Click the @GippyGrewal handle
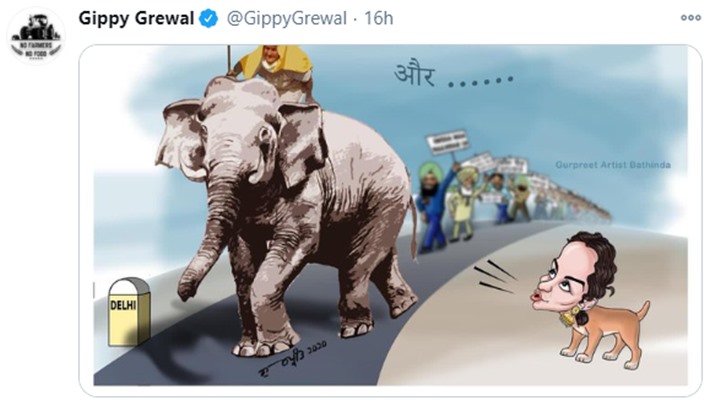The height and width of the screenshot is (400, 720). point(287,18)
